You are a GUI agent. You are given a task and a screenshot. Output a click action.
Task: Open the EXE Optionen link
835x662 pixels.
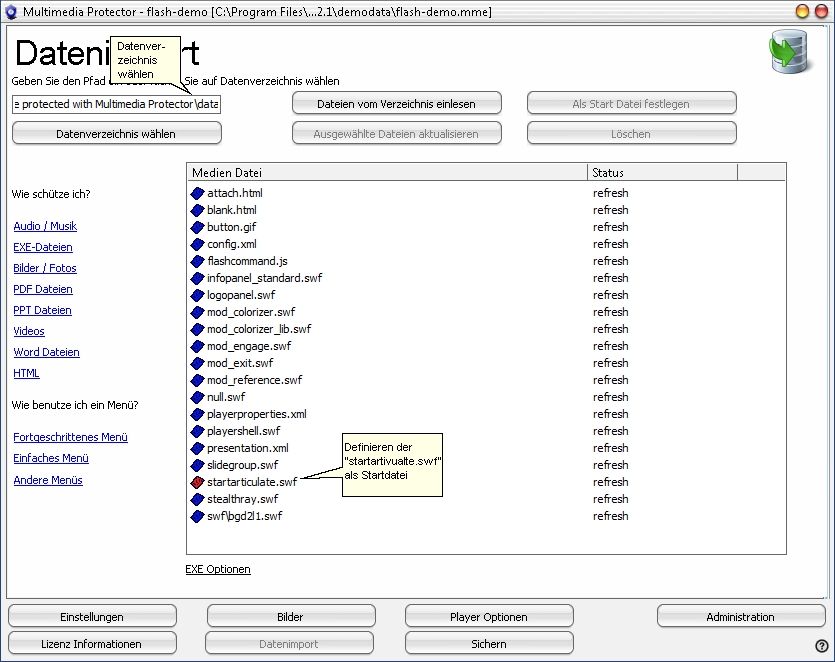pyautogui.click(x=218, y=569)
